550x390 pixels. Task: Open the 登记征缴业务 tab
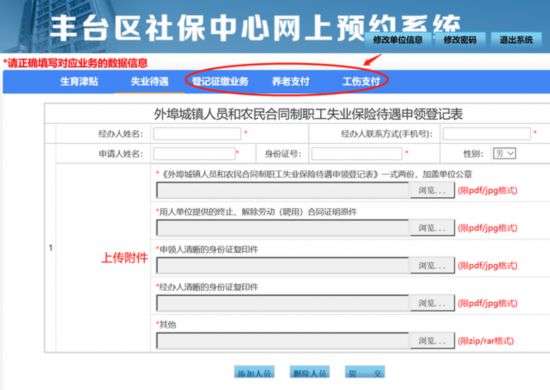coord(220,81)
